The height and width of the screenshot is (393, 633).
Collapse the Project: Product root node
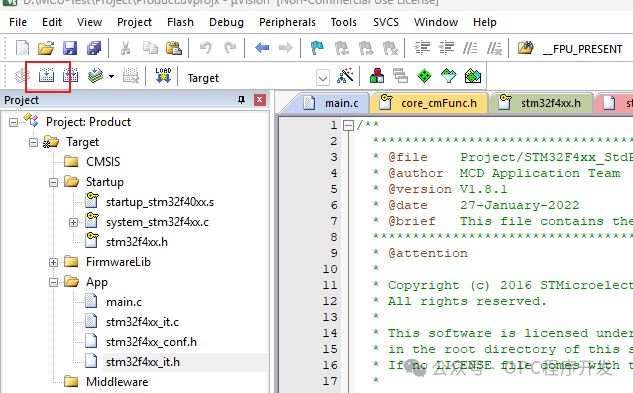point(13,122)
